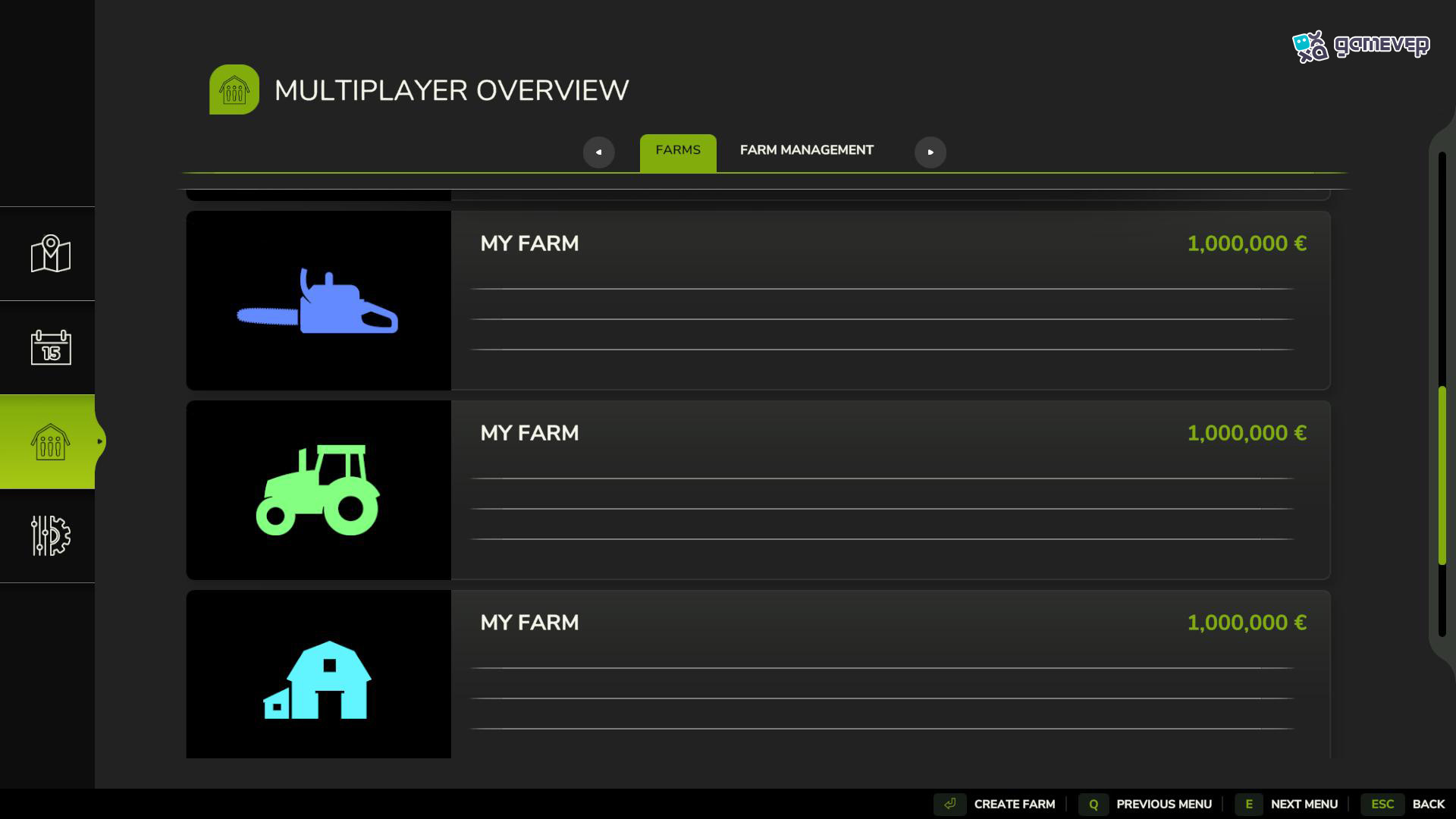The height and width of the screenshot is (819, 1456).
Task: Click the E key hint icon
Action: click(1249, 804)
